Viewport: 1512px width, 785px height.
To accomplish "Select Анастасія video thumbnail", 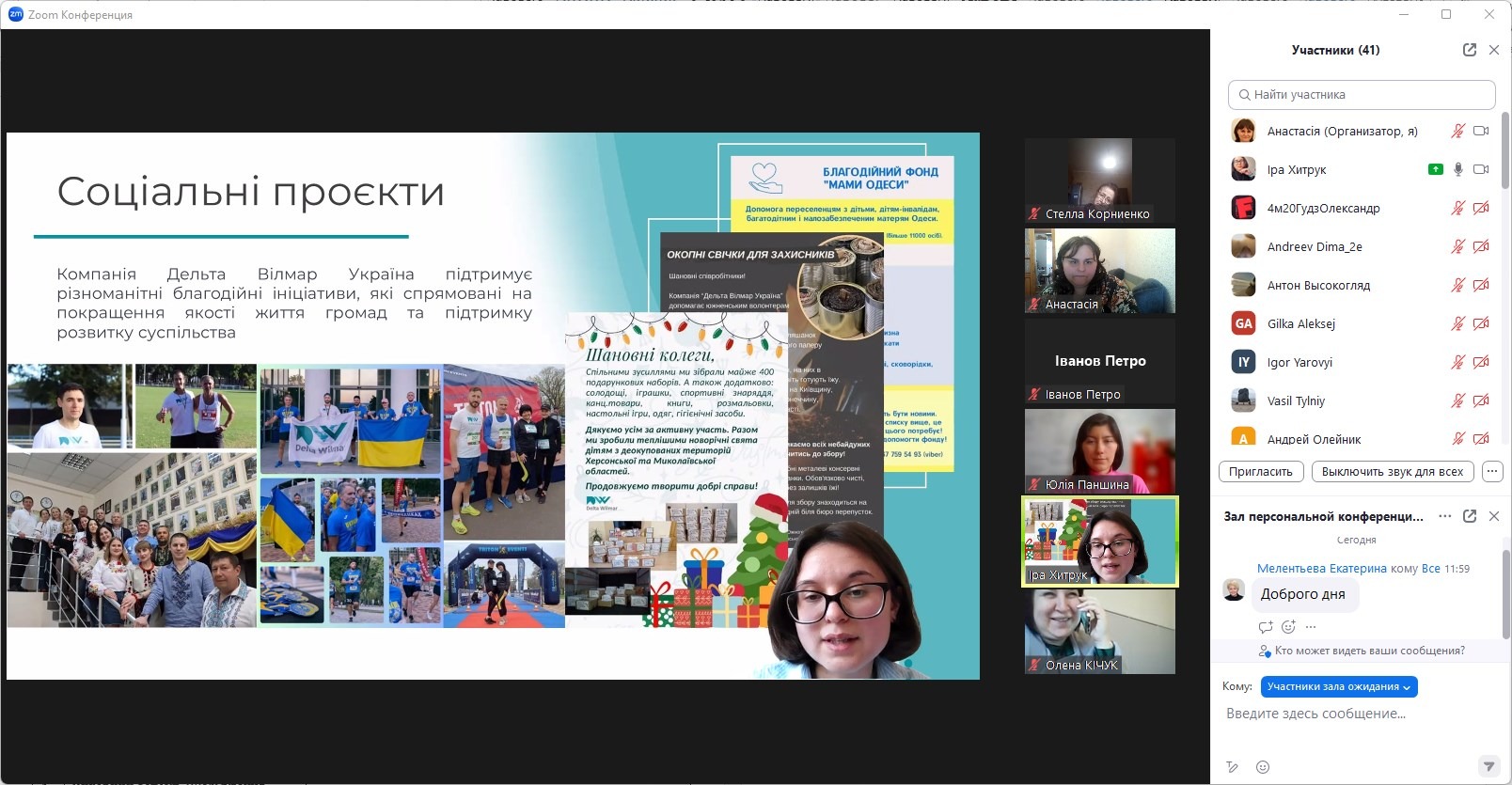I will pyautogui.click(x=1100, y=271).
